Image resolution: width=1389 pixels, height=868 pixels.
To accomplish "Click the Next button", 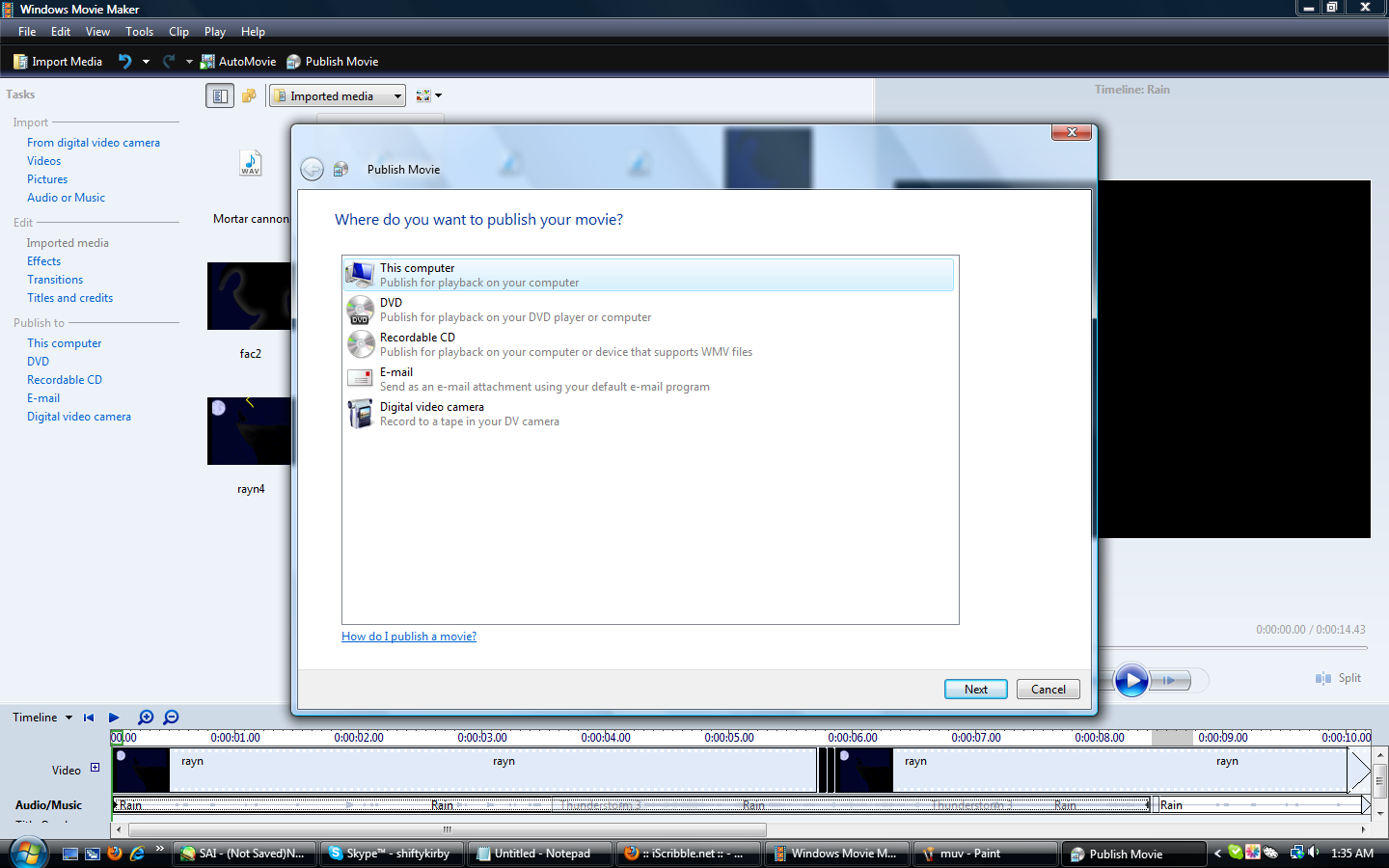I will [x=975, y=690].
